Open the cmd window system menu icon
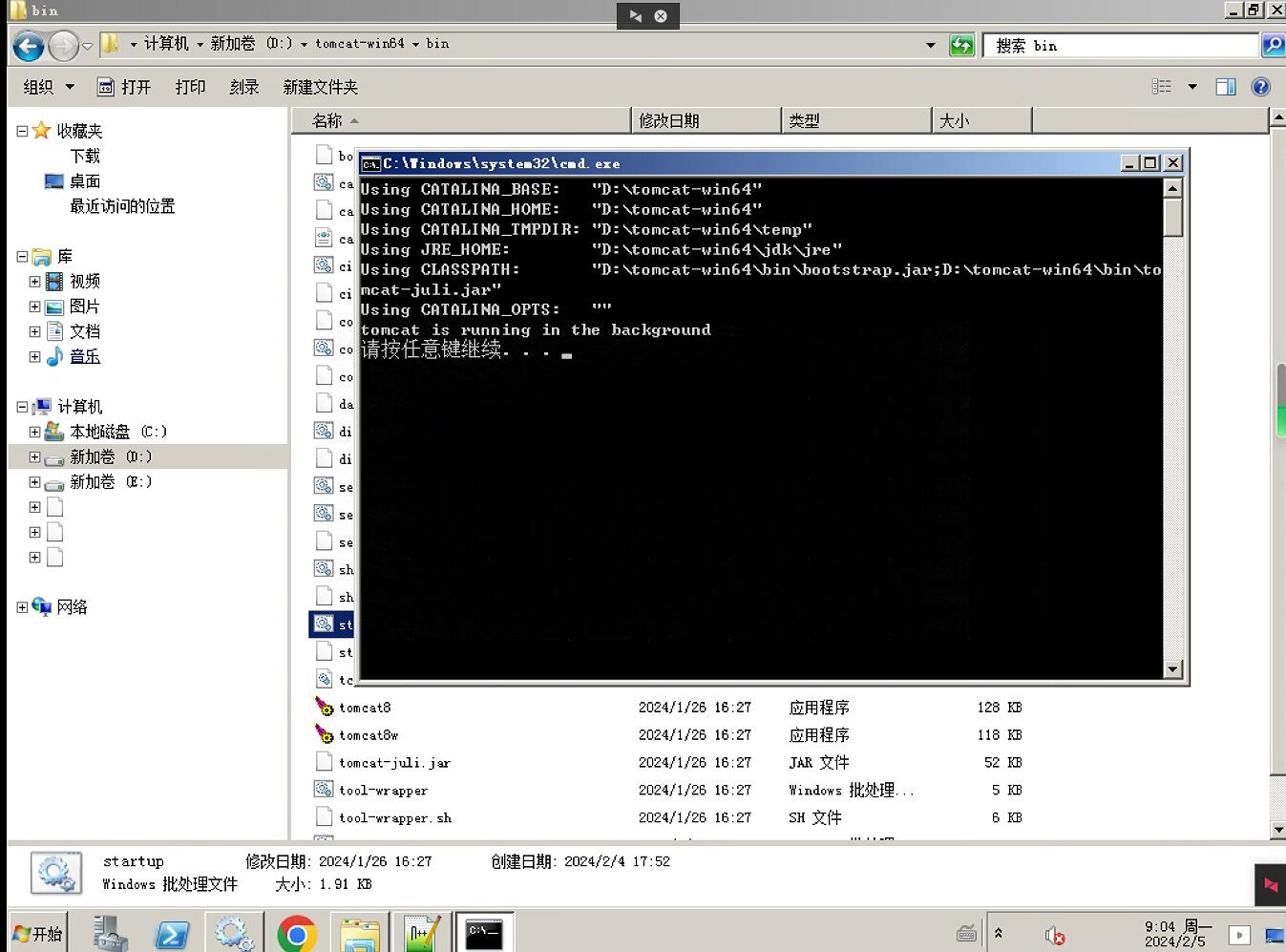 pyautogui.click(x=370, y=163)
